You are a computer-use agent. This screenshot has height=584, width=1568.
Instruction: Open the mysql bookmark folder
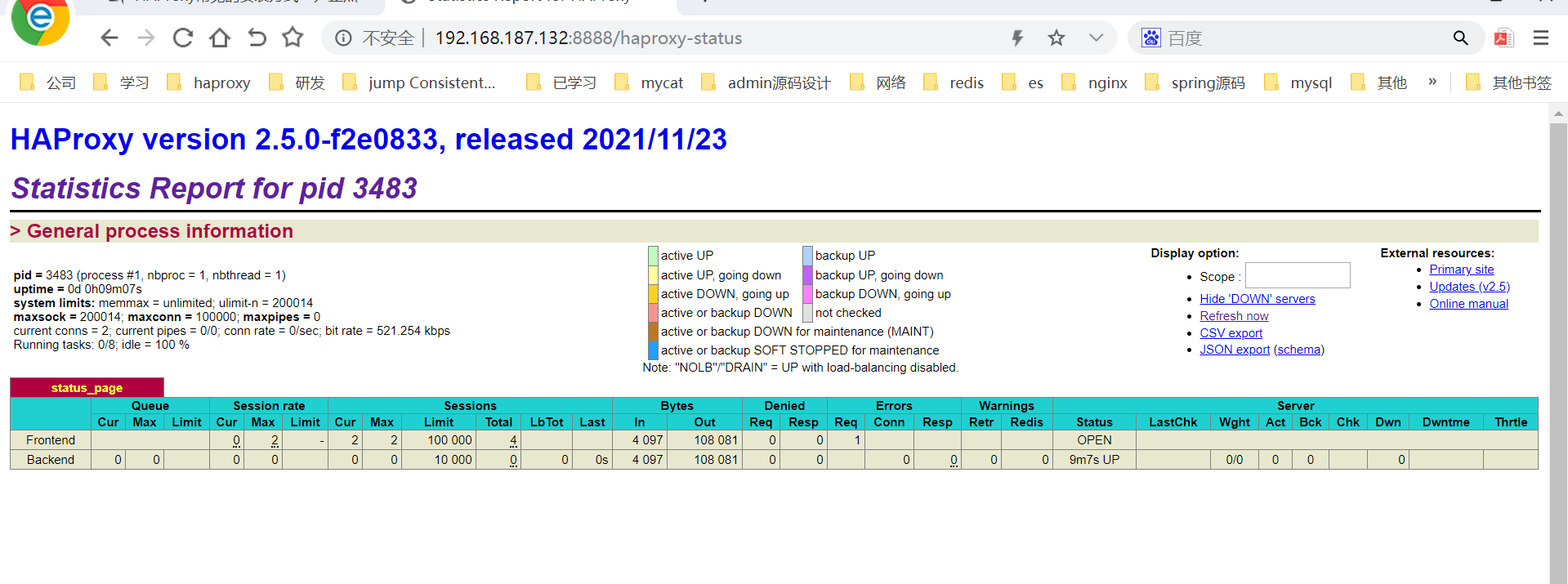tap(1298, 82)
